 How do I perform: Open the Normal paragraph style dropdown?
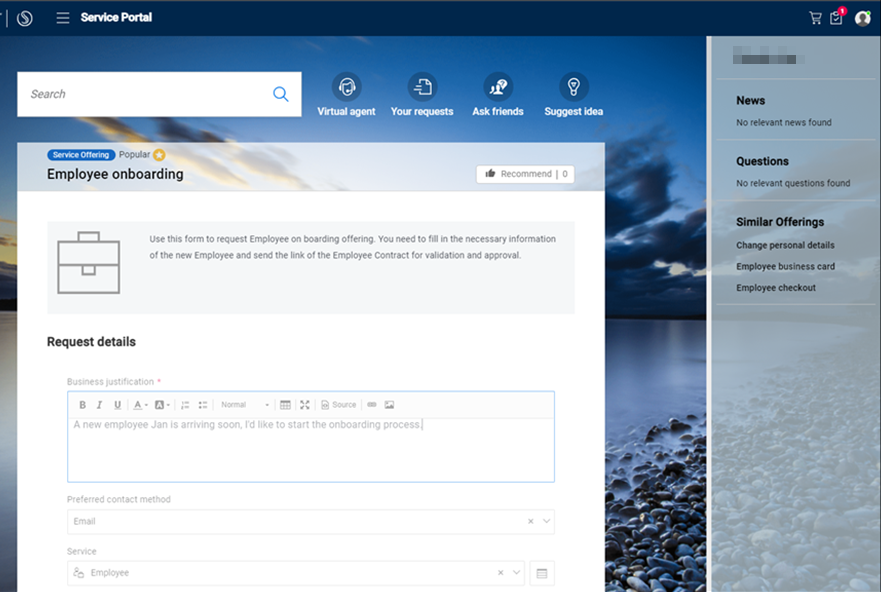coord(244,404)
